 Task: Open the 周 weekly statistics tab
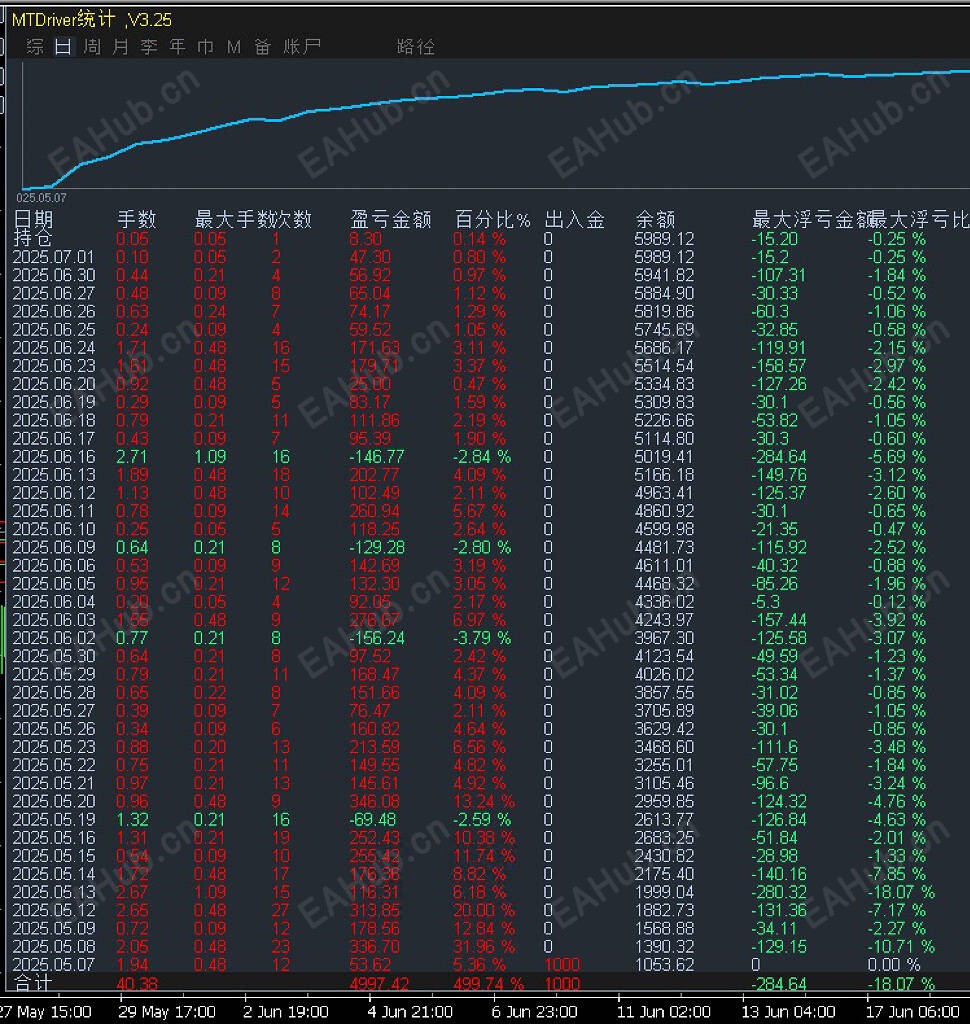(x=92, y=46)
